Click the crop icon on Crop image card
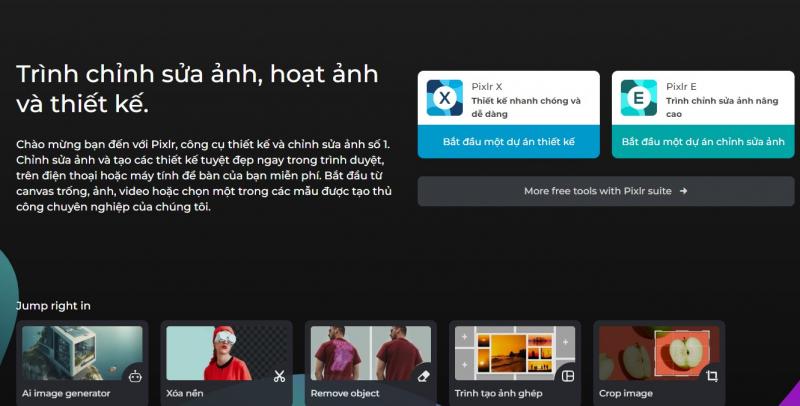This screenshot has height=406, width=800. pyautogui.click(x=712, y=376)
